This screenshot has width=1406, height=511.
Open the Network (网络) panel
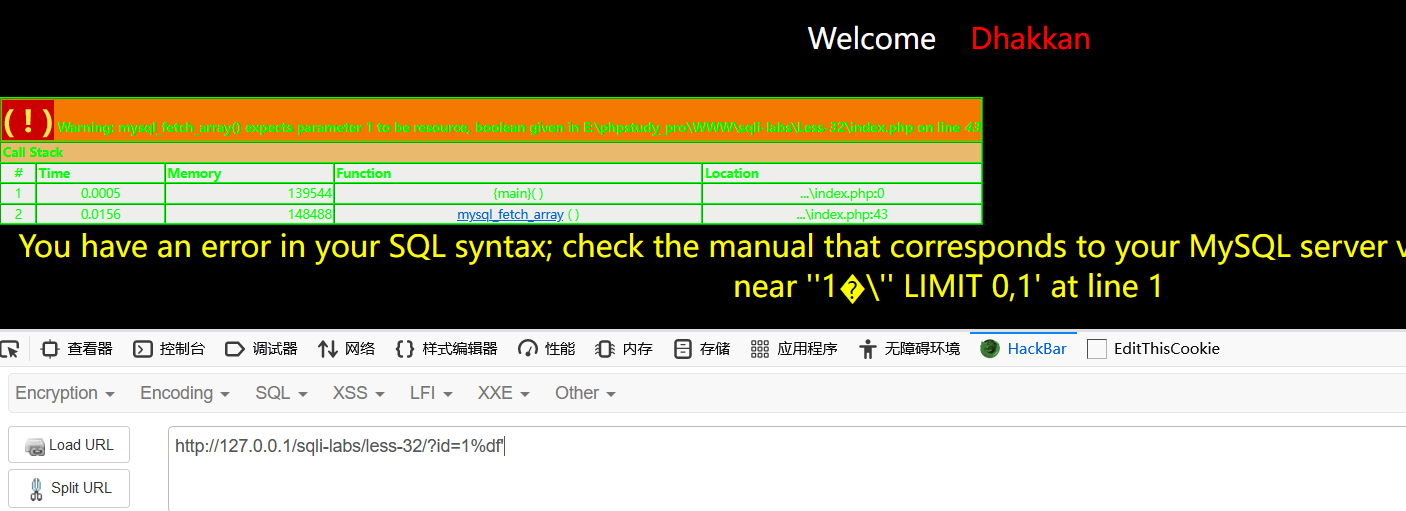[x=346, y=349]
